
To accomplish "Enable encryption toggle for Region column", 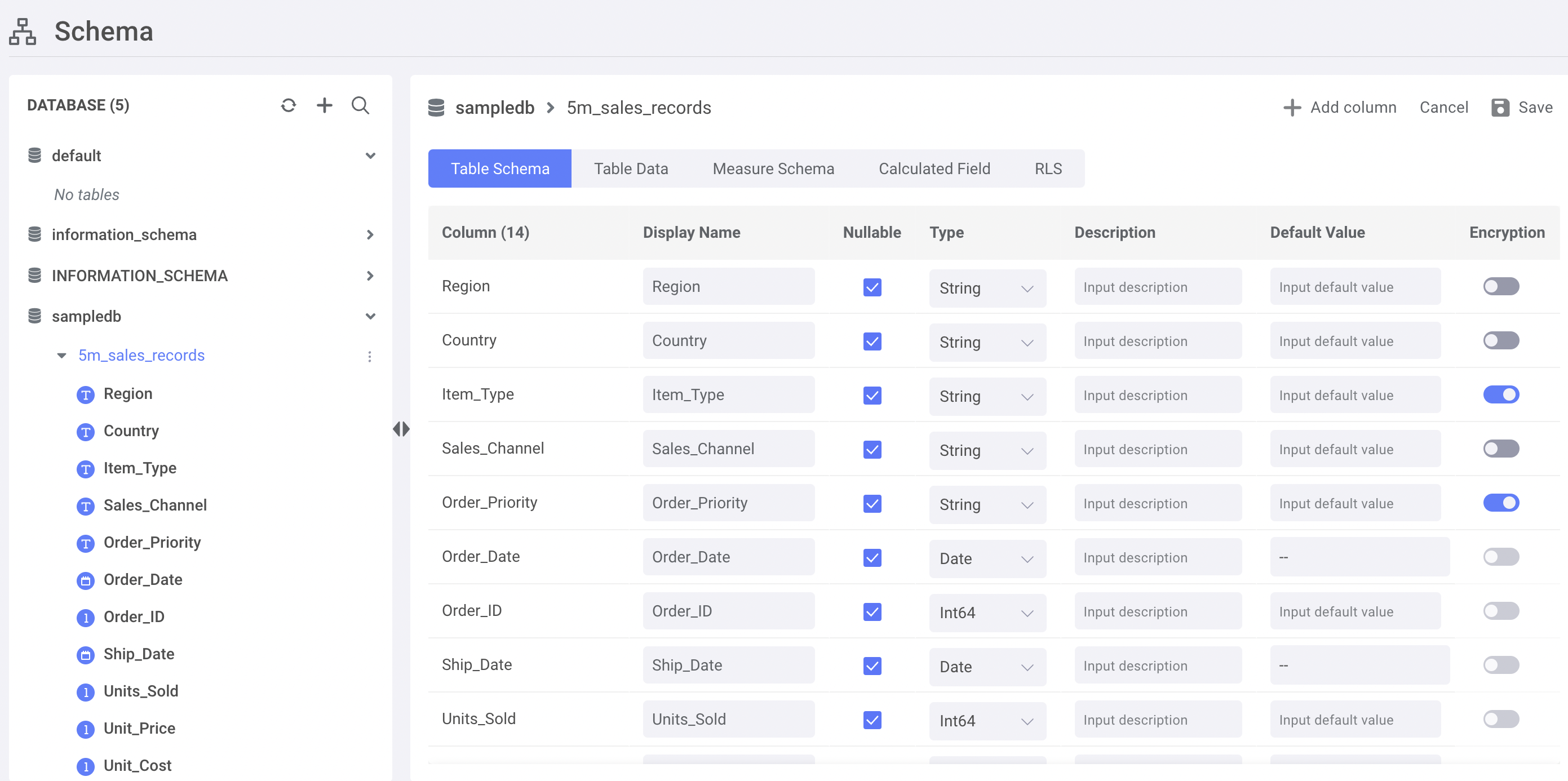I will [1500, 287].
